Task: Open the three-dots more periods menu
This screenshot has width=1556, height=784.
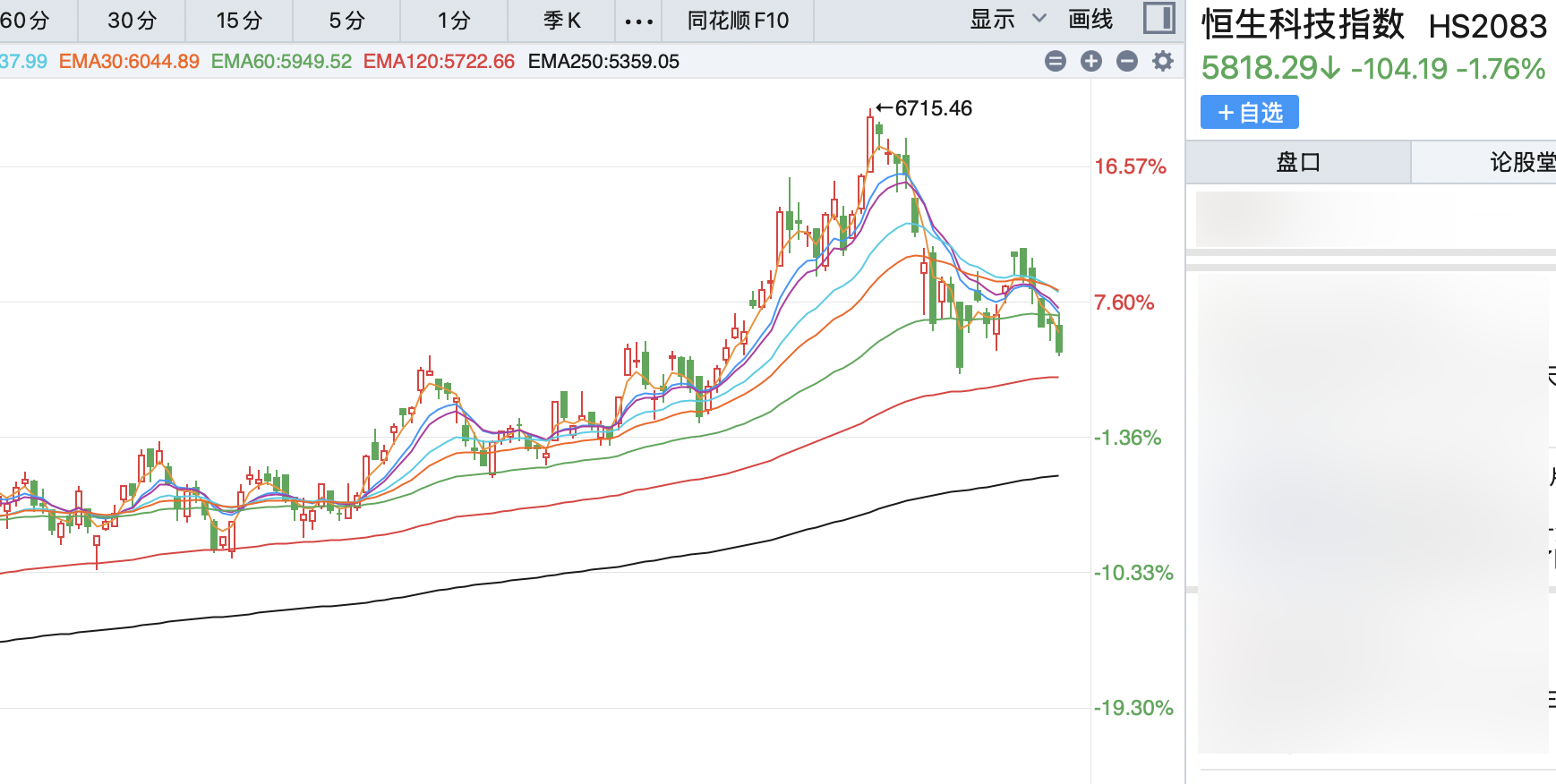Action: point(638,21)
